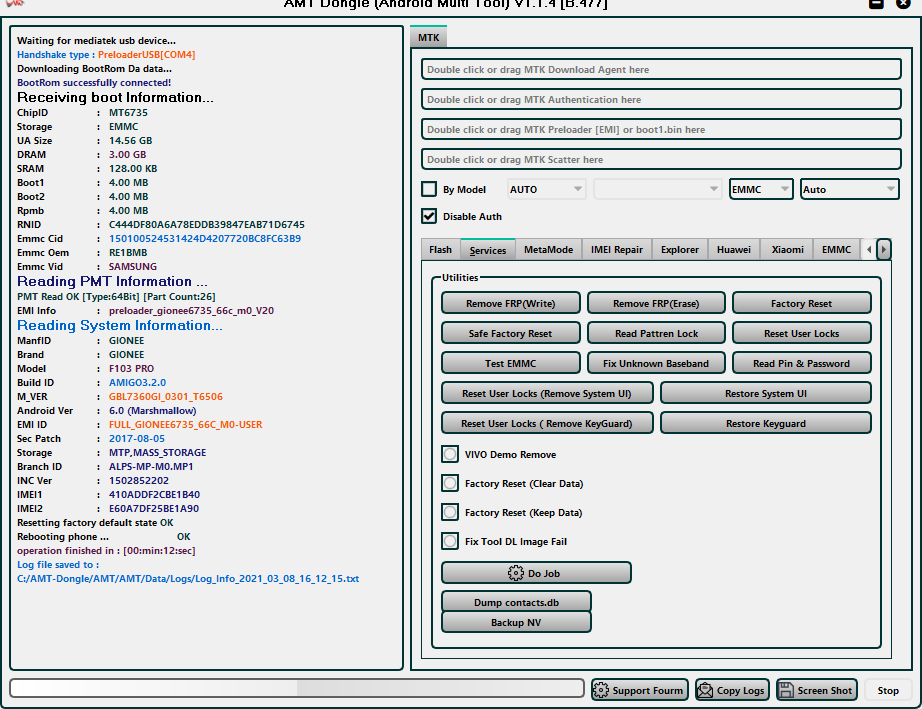922x709 pixels.
Task: Select Fix Tool DL Image Fail option
Action: [x=450, y=541]
